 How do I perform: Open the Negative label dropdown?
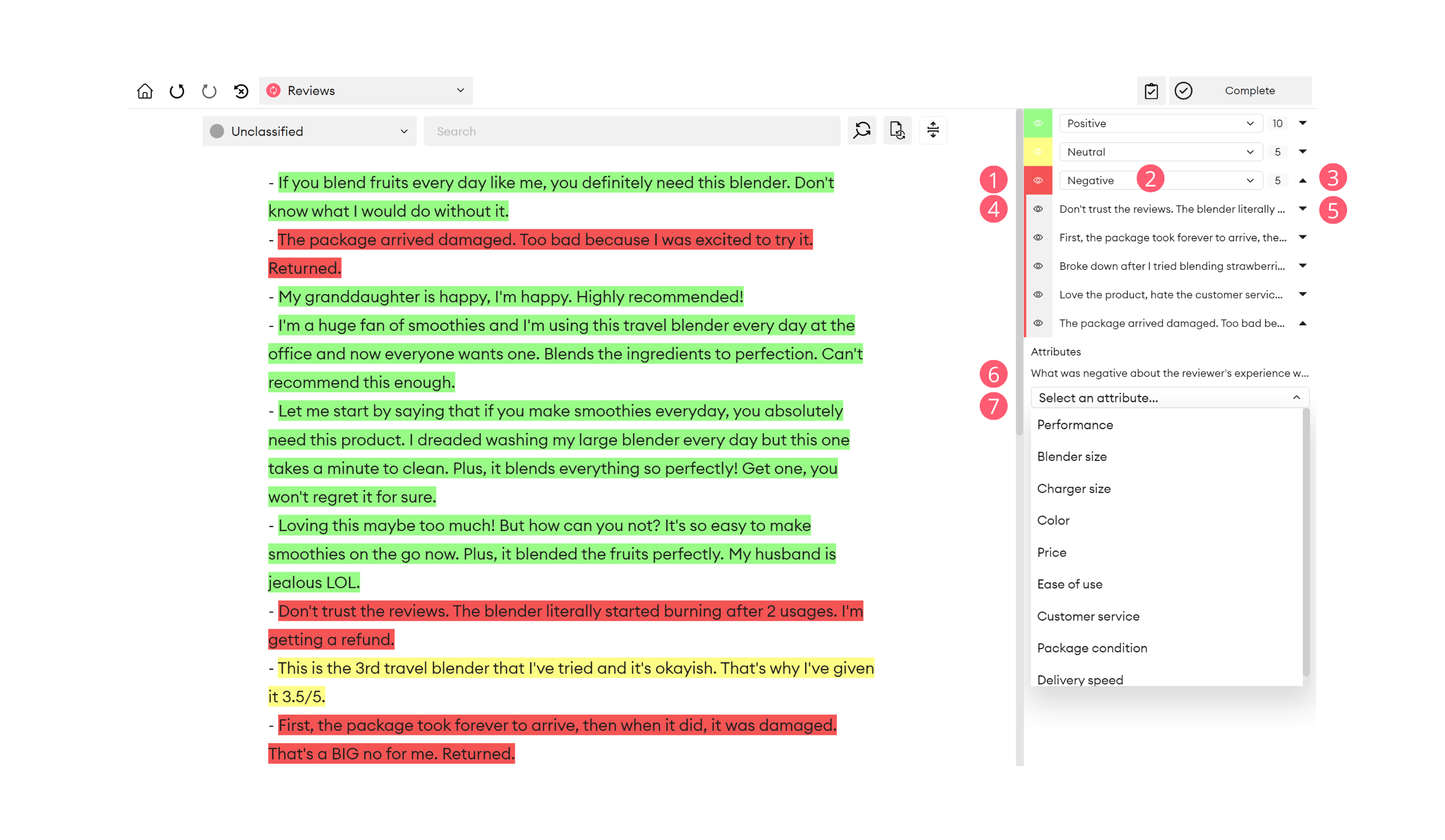click(x=1161, y=181)
